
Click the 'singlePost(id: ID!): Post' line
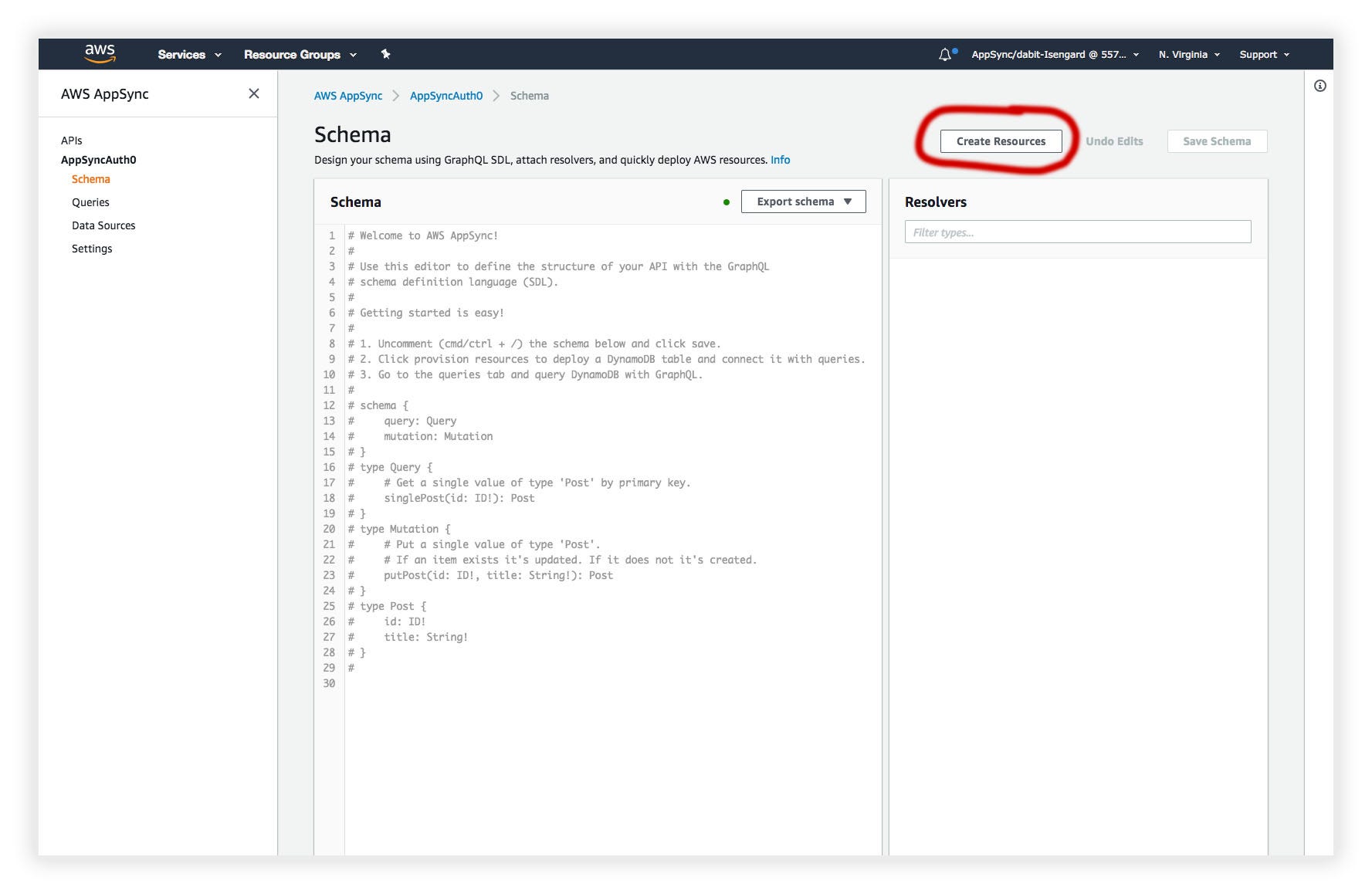(x=441, y=498)
